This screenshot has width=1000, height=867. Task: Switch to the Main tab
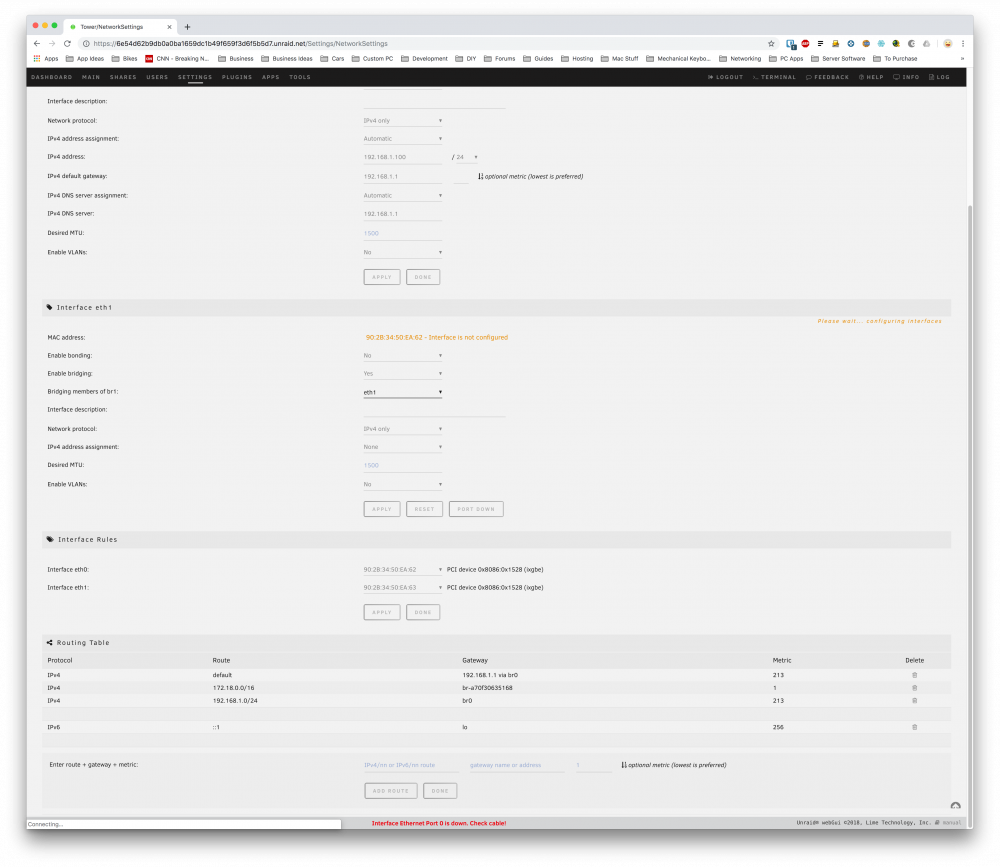pos(91,77)
